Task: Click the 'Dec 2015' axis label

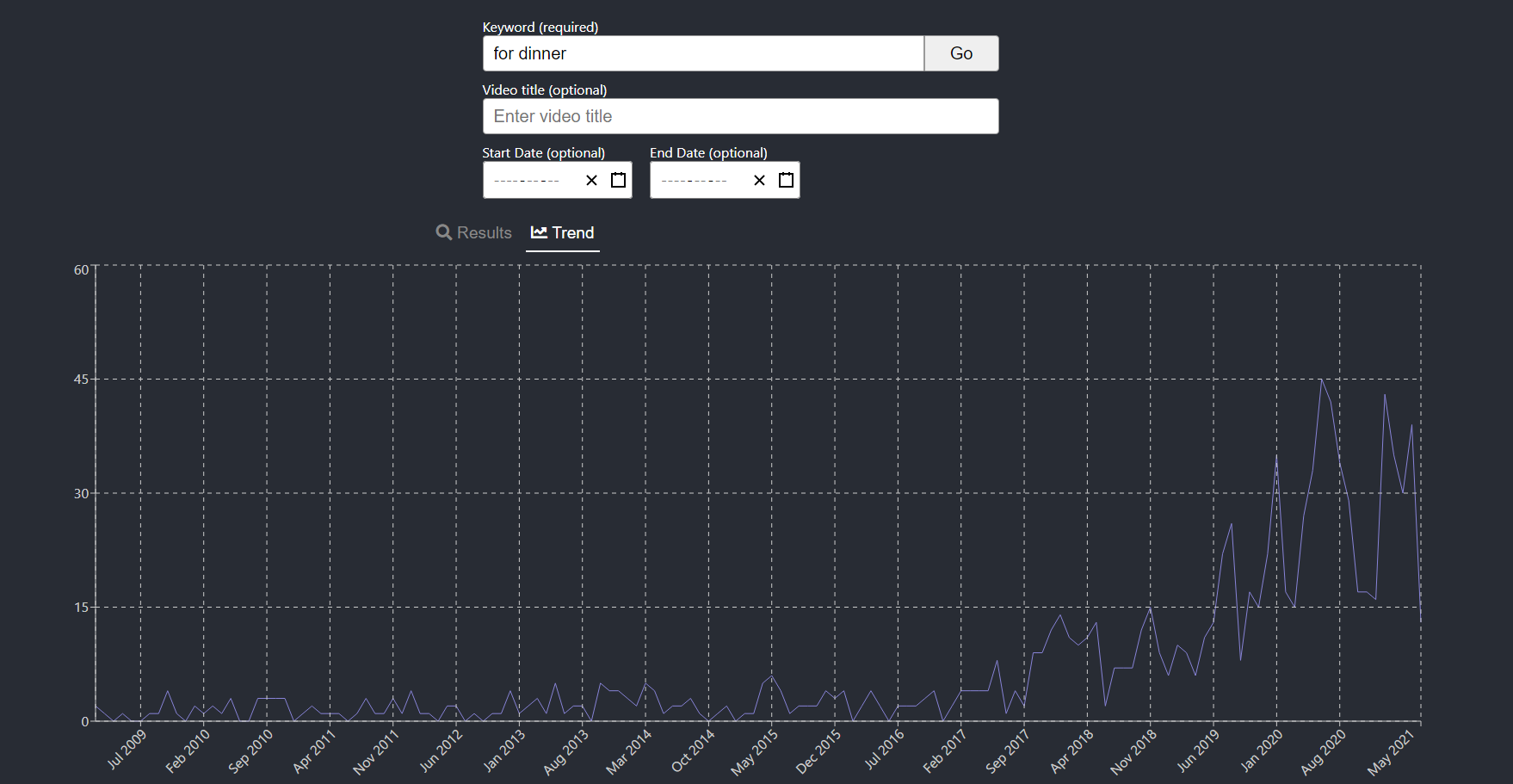Action: coord(818,752)
